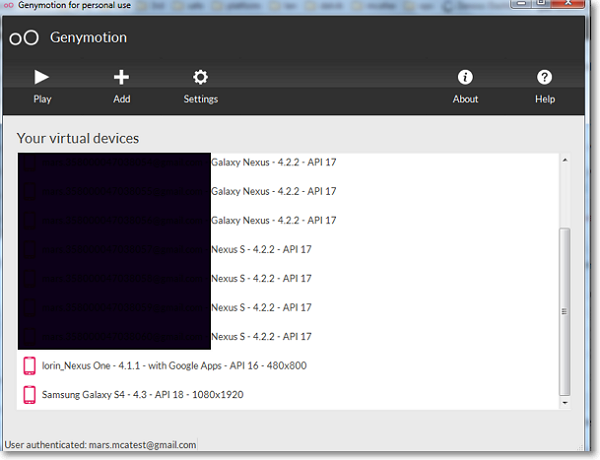Select last Nexus S 4.2.2 API 17 row

click(x=289, y=337)
